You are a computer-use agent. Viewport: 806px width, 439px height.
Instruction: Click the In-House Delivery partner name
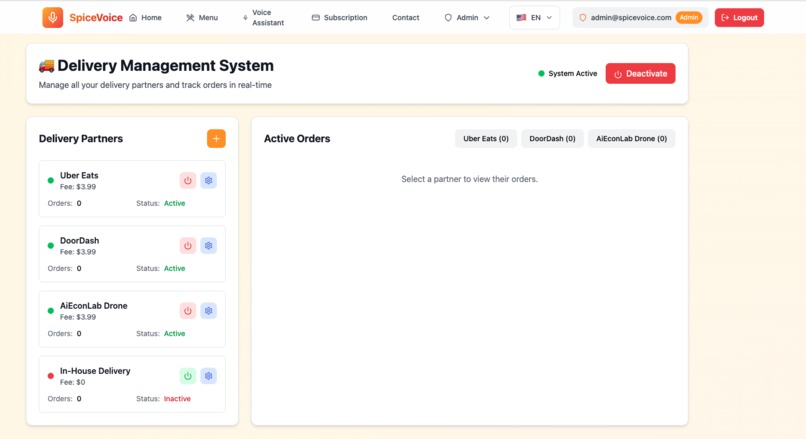tap(95, 371)
